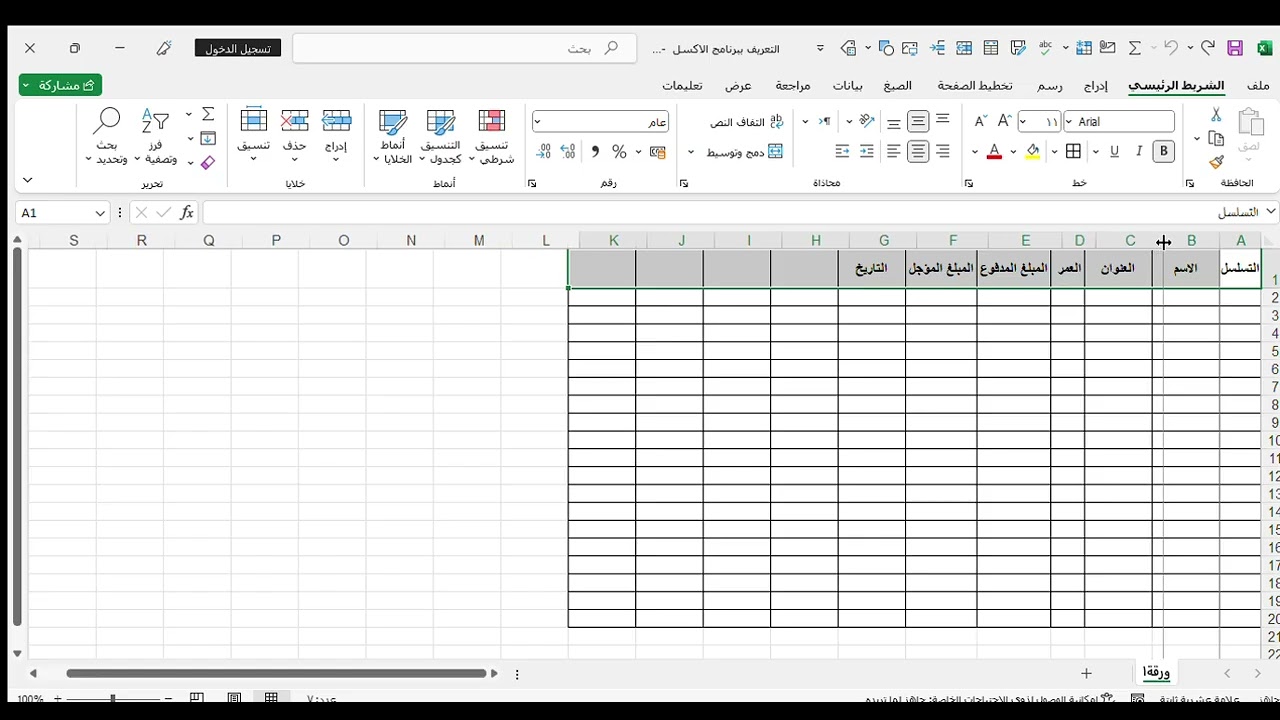Click the zoom slider in status bar
The height and width of the screenshot is (720, 1280).
click(x=113, y=699)
